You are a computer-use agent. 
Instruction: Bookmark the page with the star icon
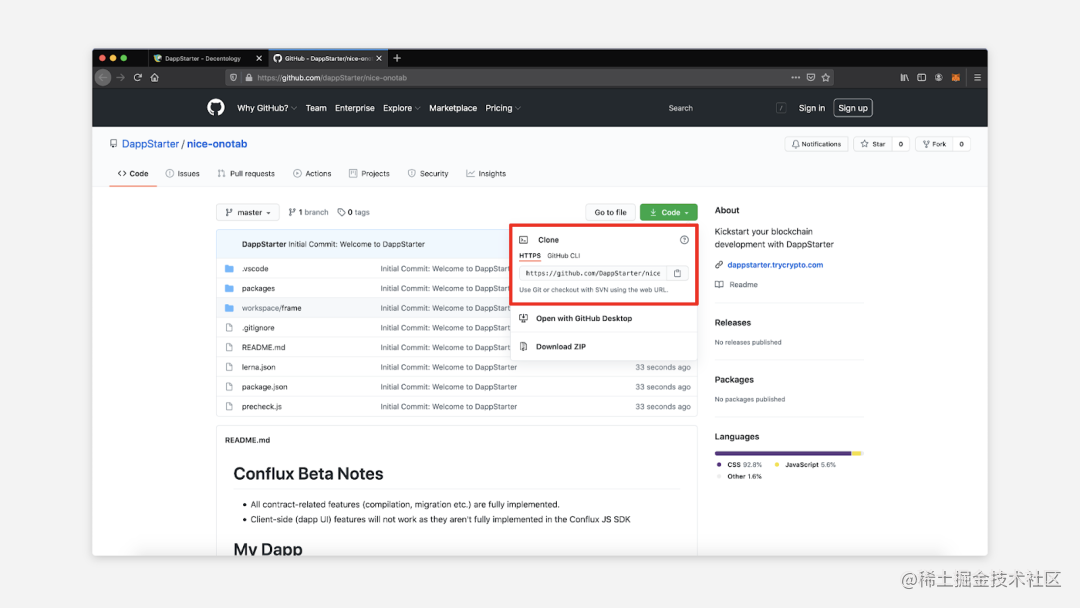click(826, 78)
